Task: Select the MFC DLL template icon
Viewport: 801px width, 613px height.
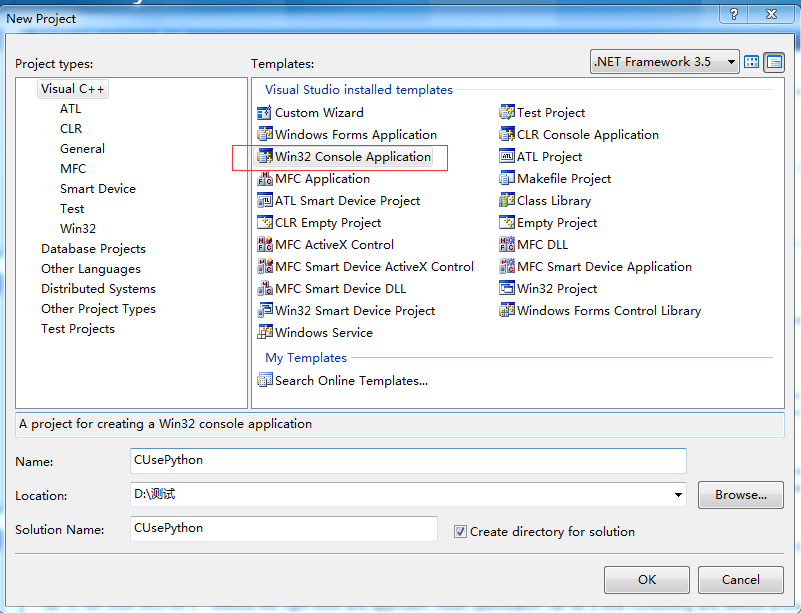Action: point(506,244)
